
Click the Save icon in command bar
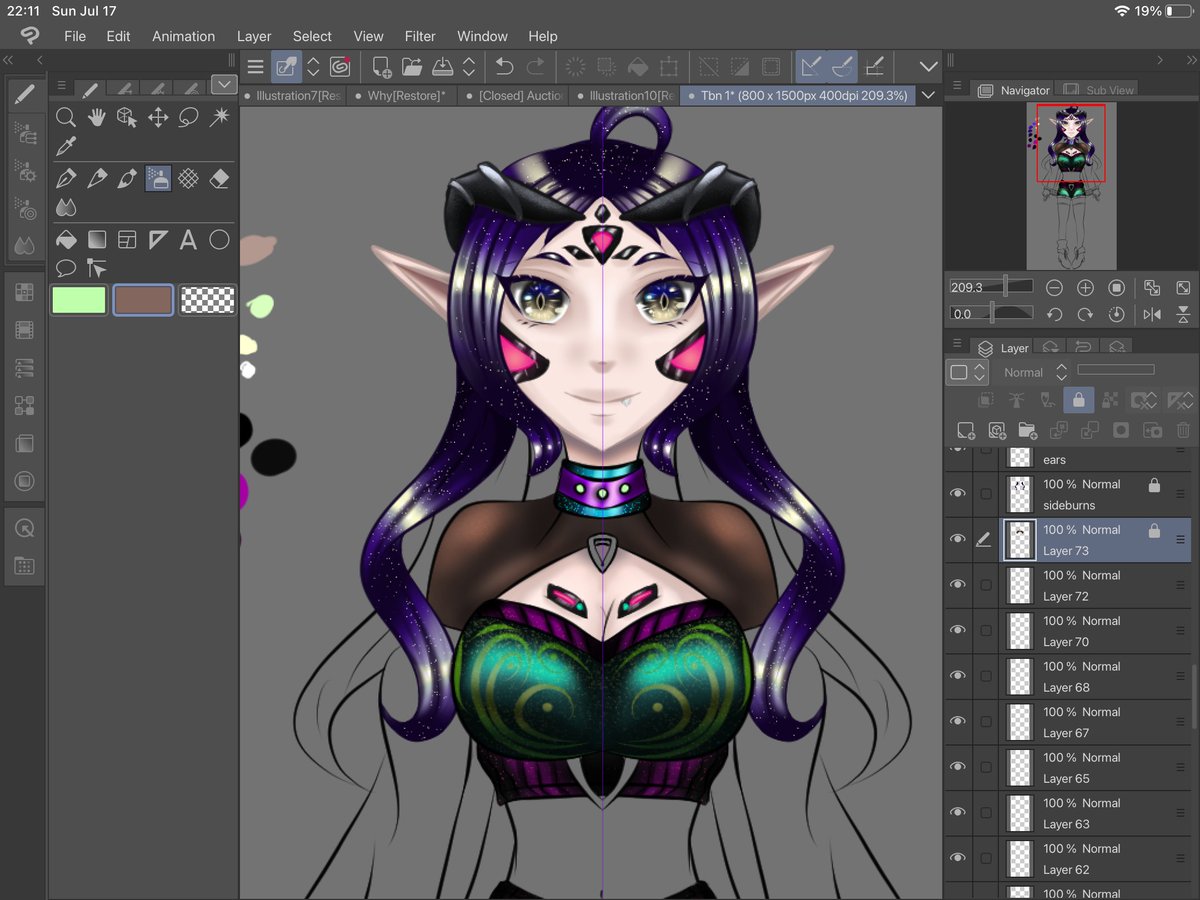[442, 67]
